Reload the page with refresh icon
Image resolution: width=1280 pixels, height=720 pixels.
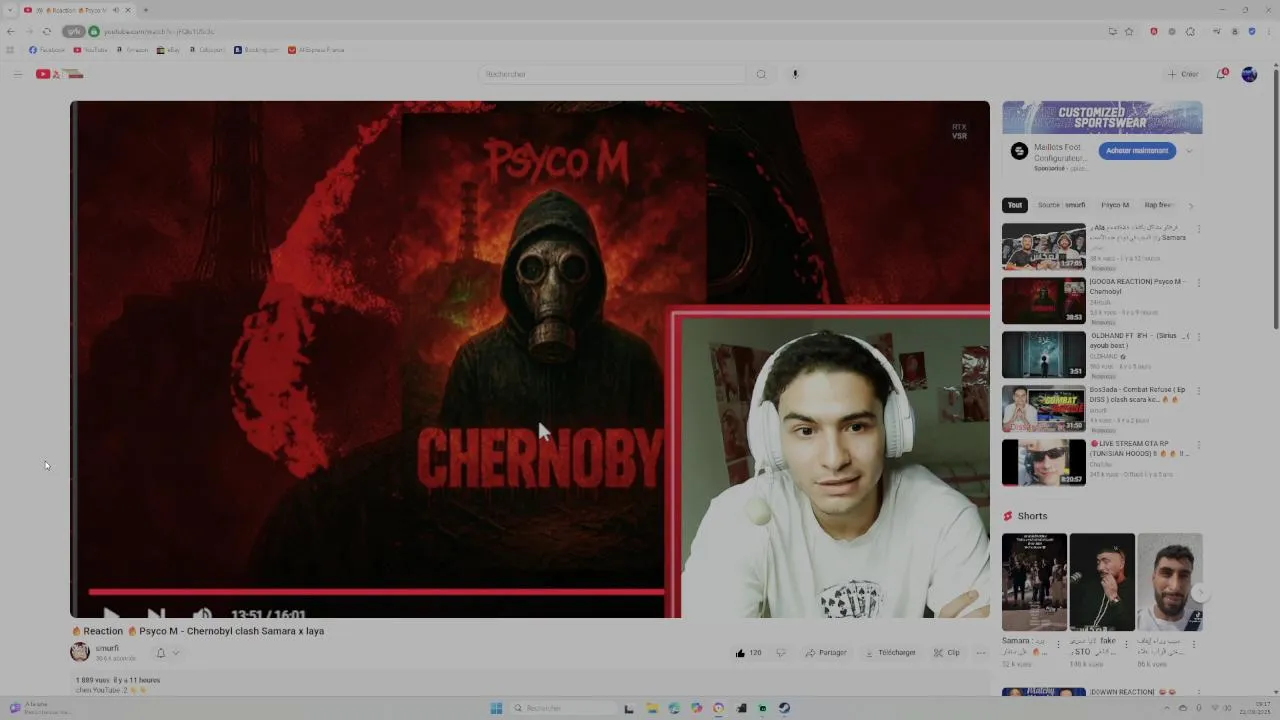pyautogui.click(x=46, y=31)
